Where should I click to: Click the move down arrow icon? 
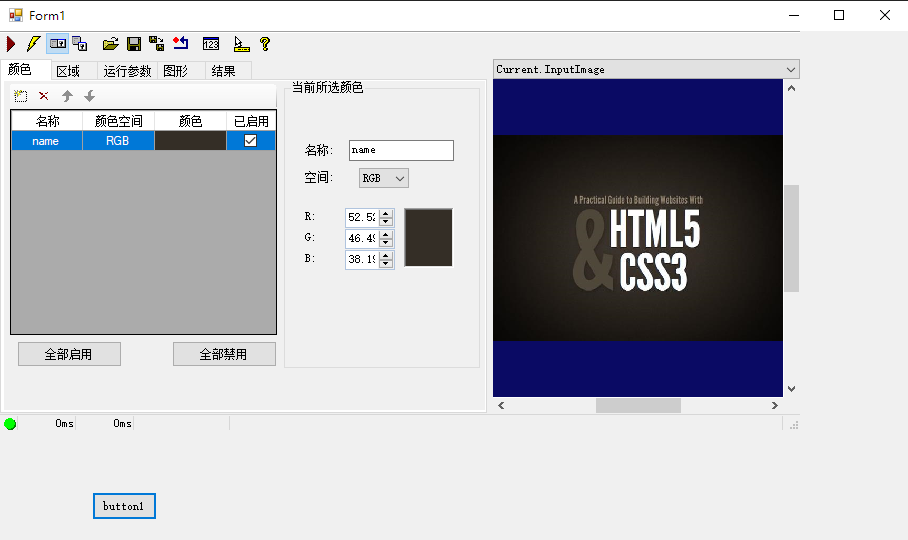coord(89,96)
